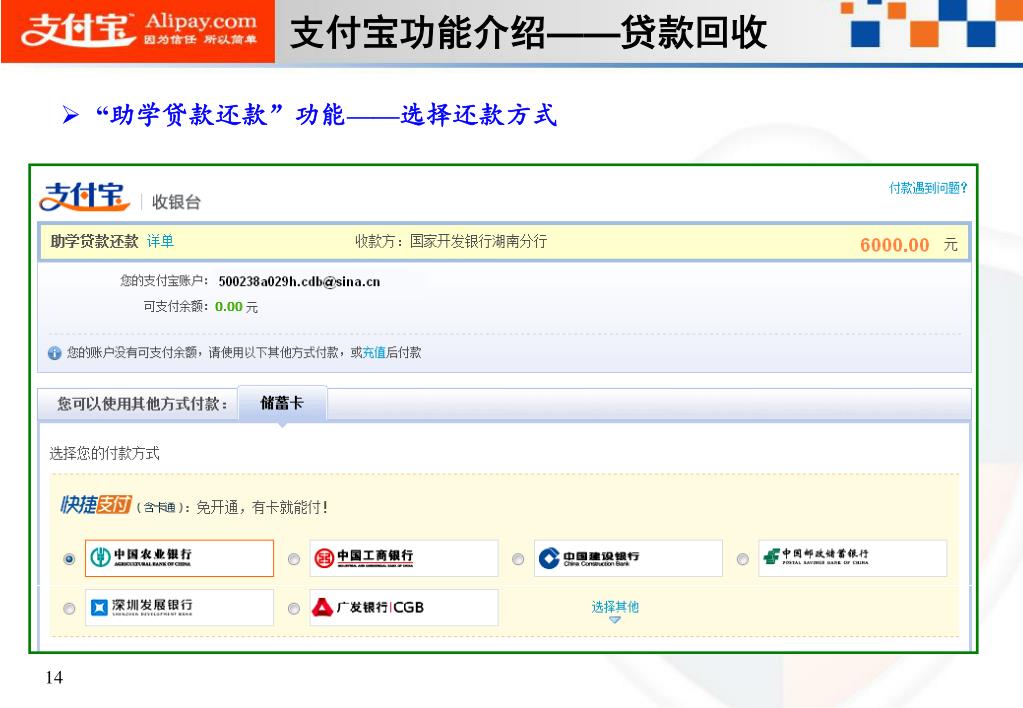
Task: Click the 助学贷款还款 label
Action: [94, 241]
